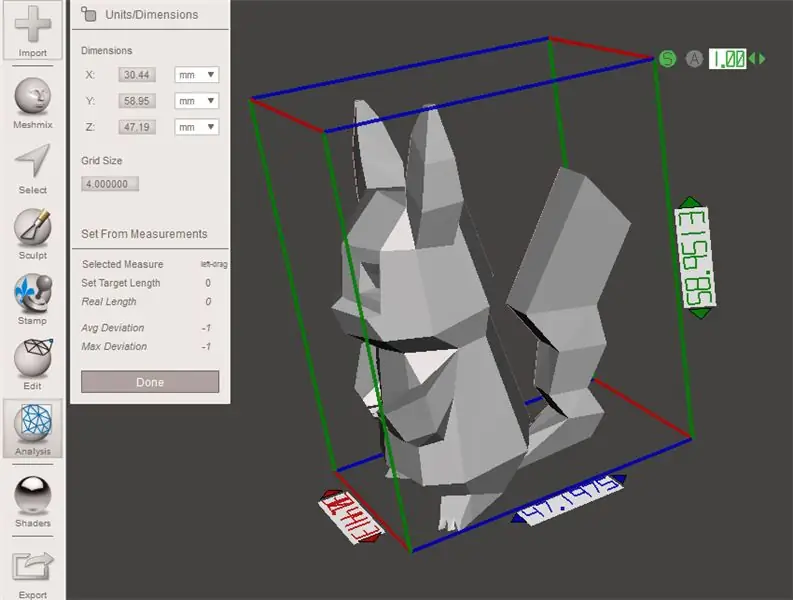
Task: Open the Shaders panel
Action: pyautogui.click(x=33, y=501)
